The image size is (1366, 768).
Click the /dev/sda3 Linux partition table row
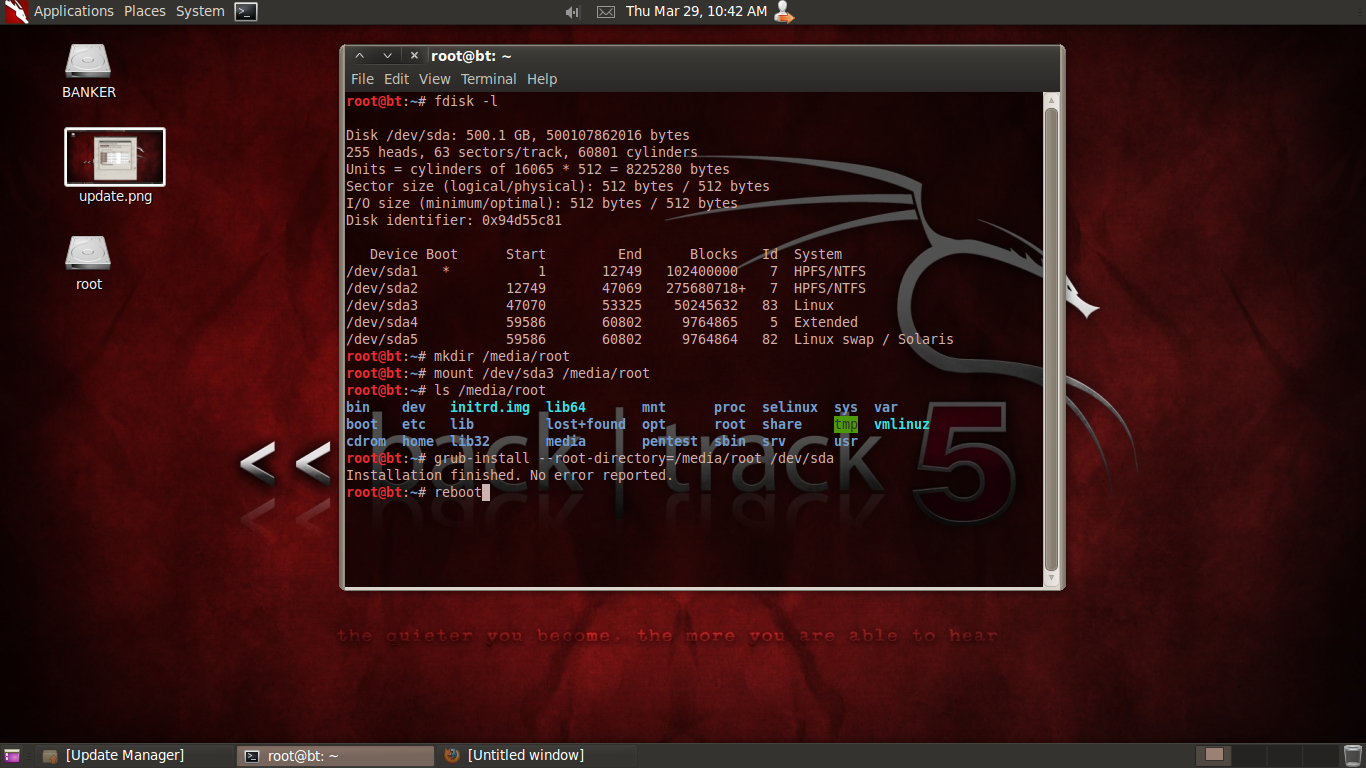[590, 305]
